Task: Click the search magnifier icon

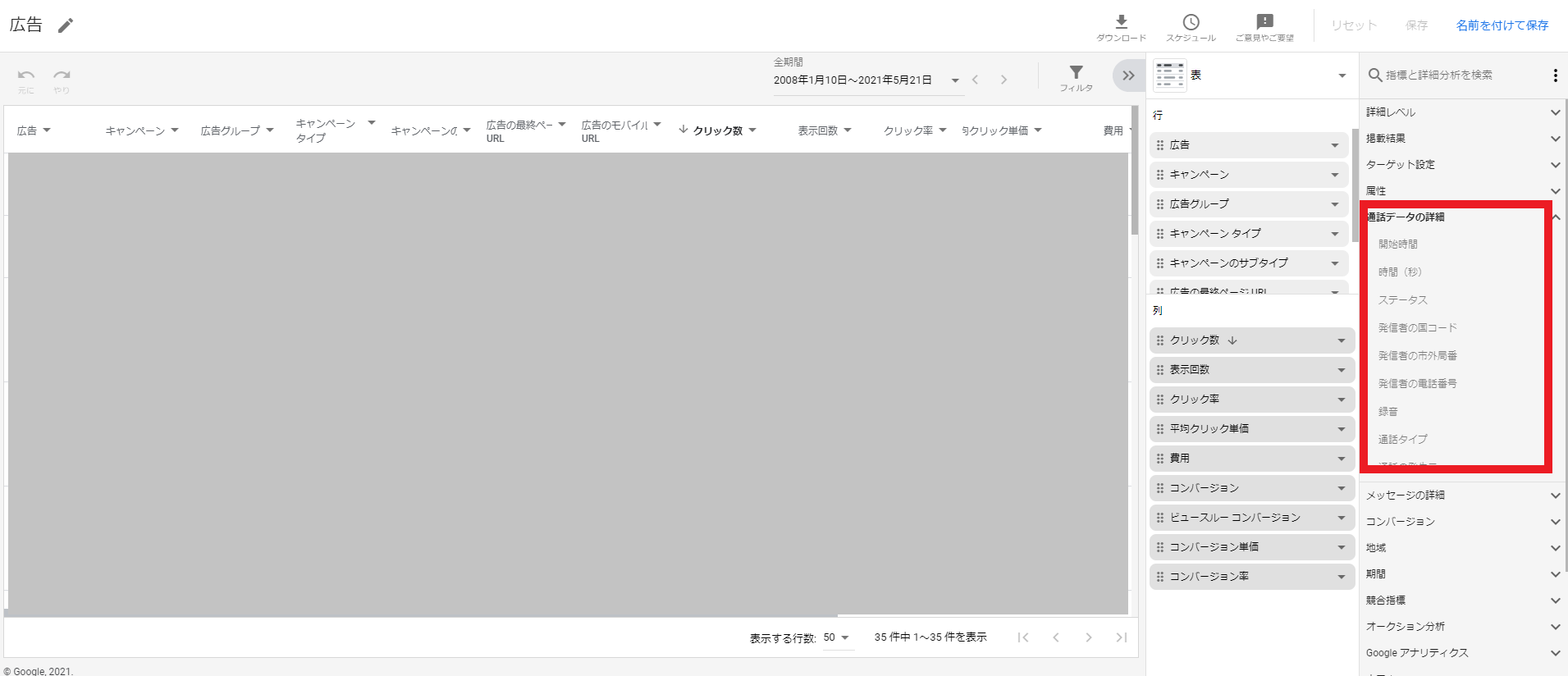Action: click(x=1375, y=75)
